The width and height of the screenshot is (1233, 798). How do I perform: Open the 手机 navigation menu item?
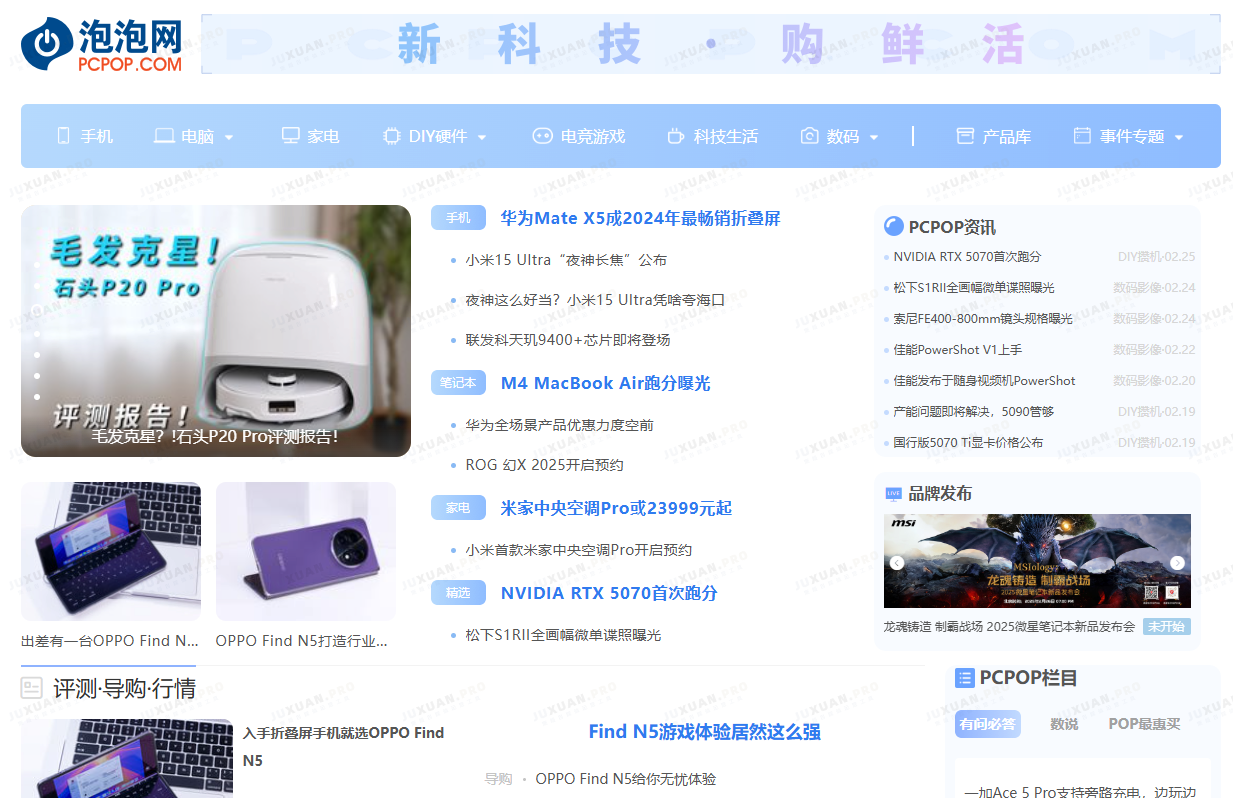point(97,136)
